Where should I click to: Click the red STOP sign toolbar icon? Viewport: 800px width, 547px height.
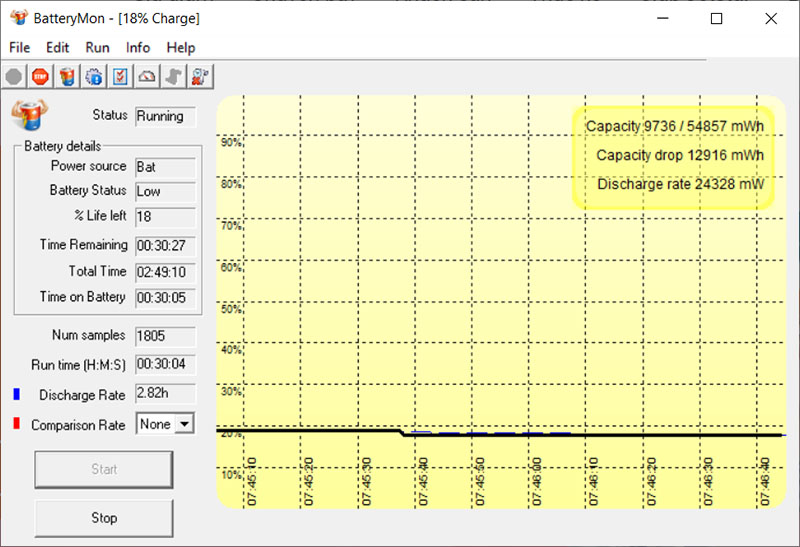[40, 77]
